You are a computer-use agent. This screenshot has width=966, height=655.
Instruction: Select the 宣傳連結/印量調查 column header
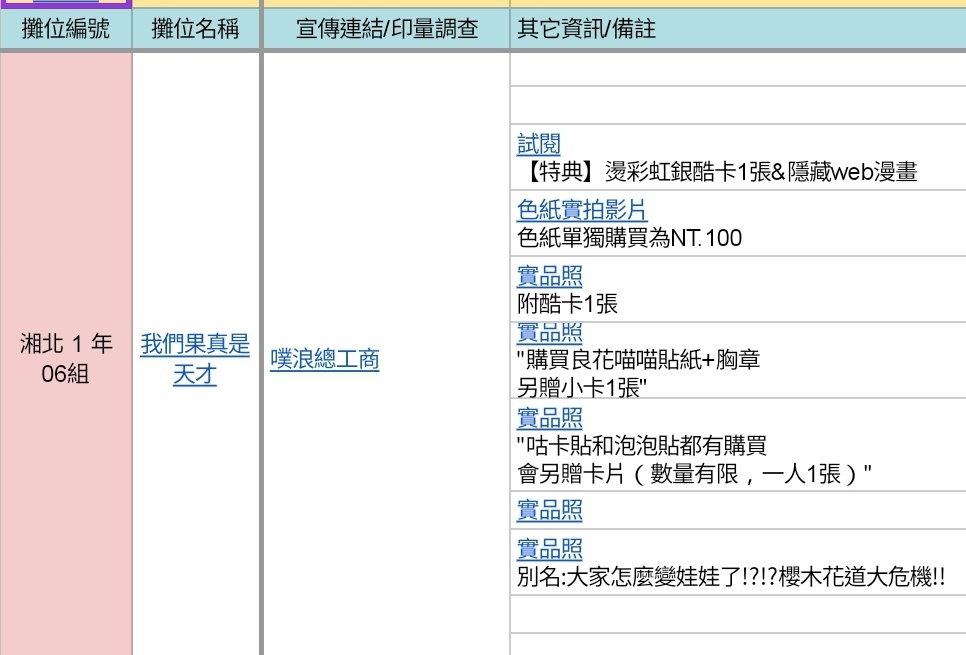pos(387,28)
